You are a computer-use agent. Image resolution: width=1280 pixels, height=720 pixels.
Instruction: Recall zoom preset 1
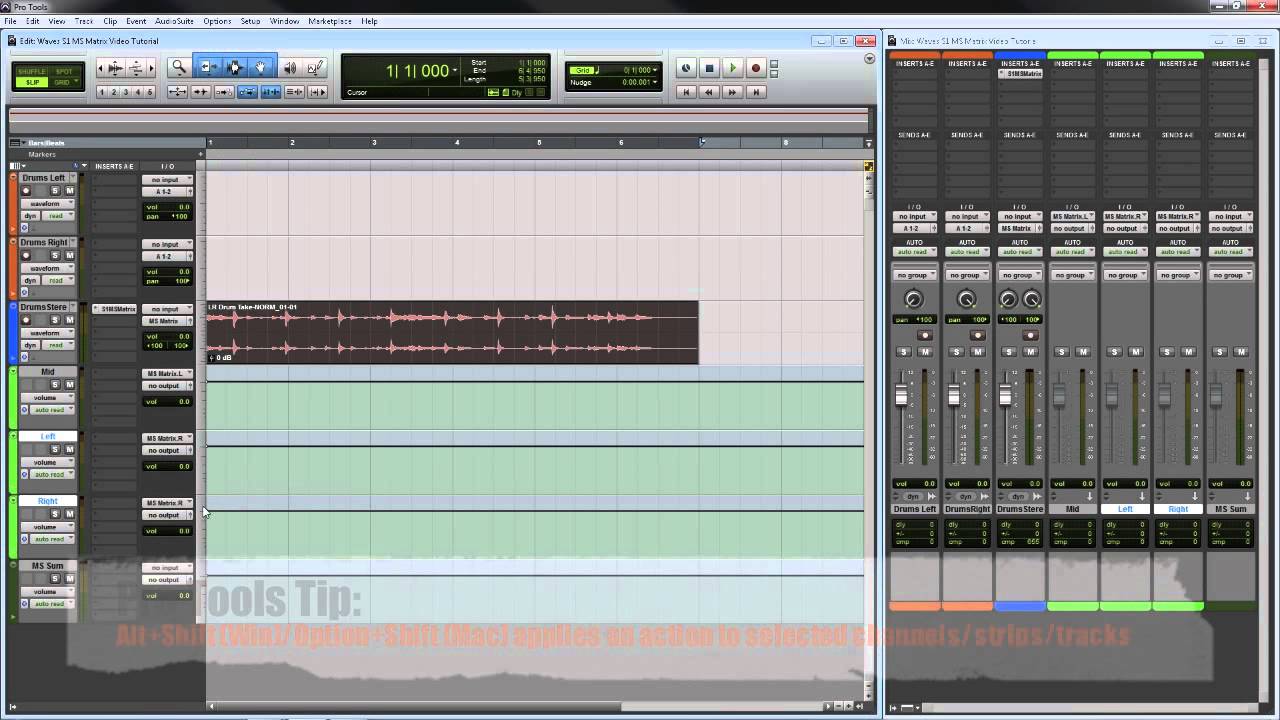click(x=102, y=92)
